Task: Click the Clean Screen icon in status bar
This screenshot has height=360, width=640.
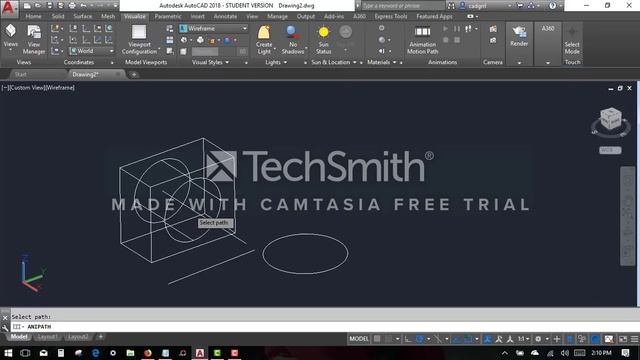Action: [623, 339]
